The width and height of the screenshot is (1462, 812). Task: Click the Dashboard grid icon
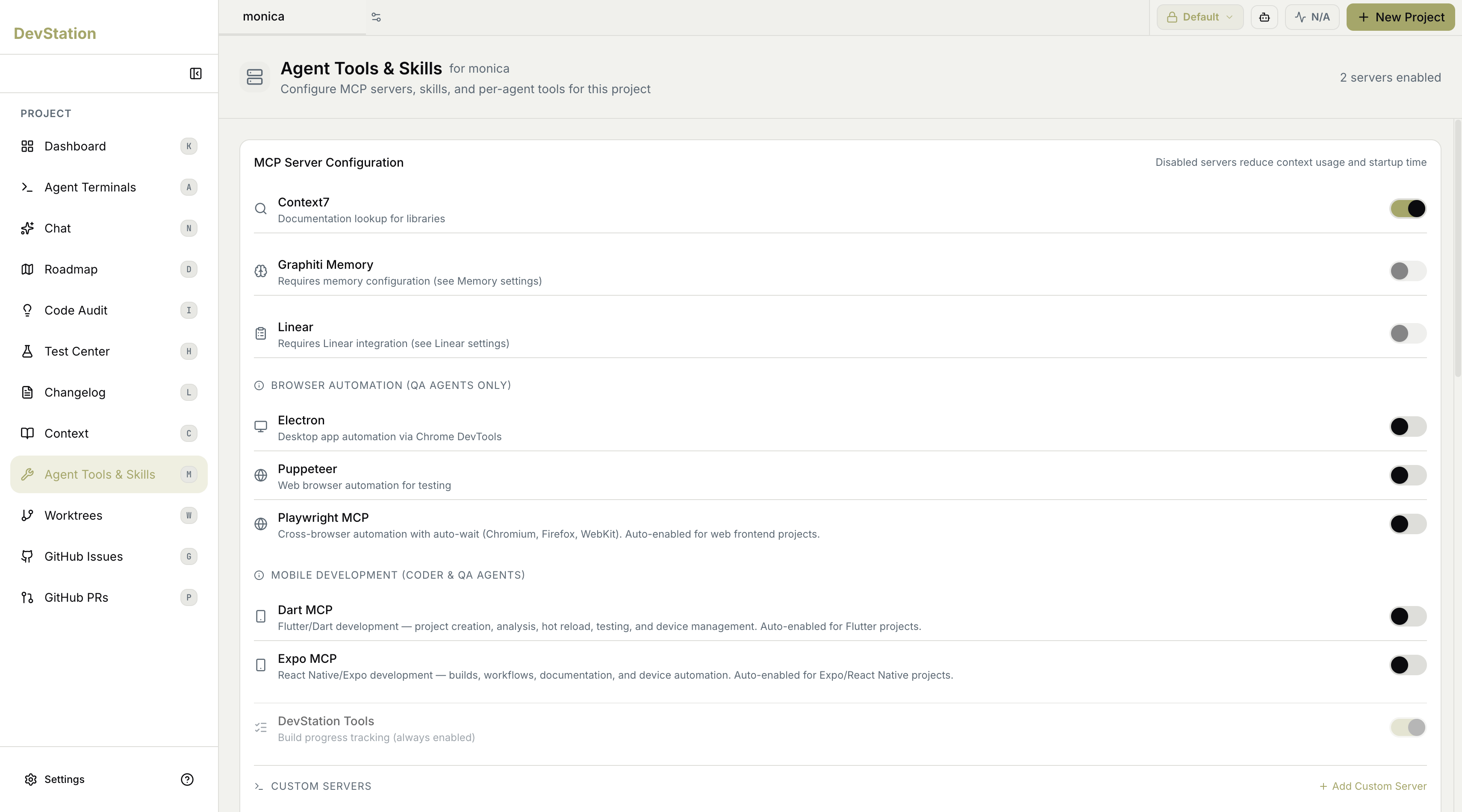(27, 147)
